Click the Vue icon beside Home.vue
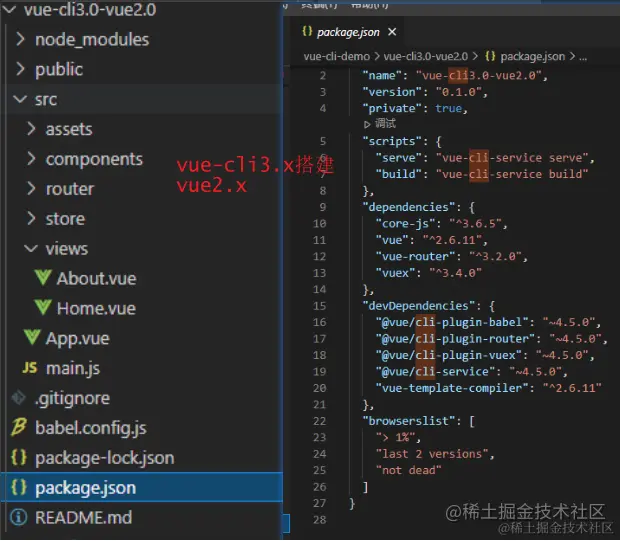Viewport: 620px width, 541px height. pyautogui.click(x=43, y=308)
